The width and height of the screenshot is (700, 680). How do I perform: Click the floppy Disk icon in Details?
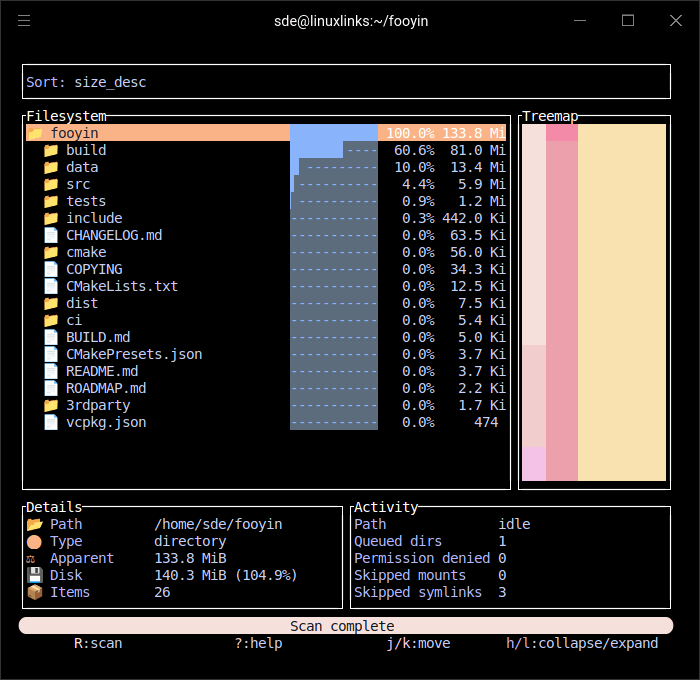[x=35, y=575]
